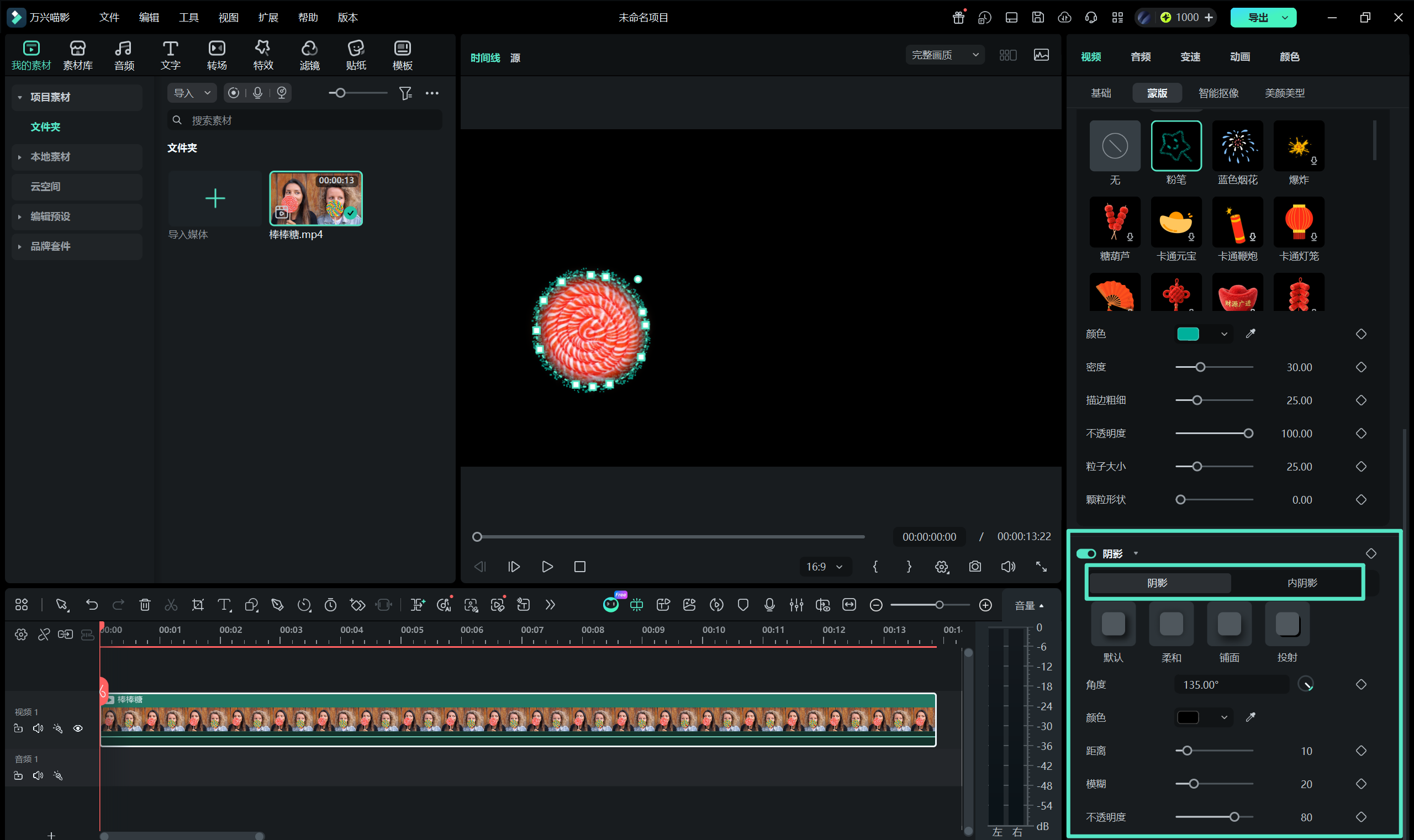The image size is (1414, 840).
Task: Take a snapshot with the camera icon
Action: [x=975, y=567]
